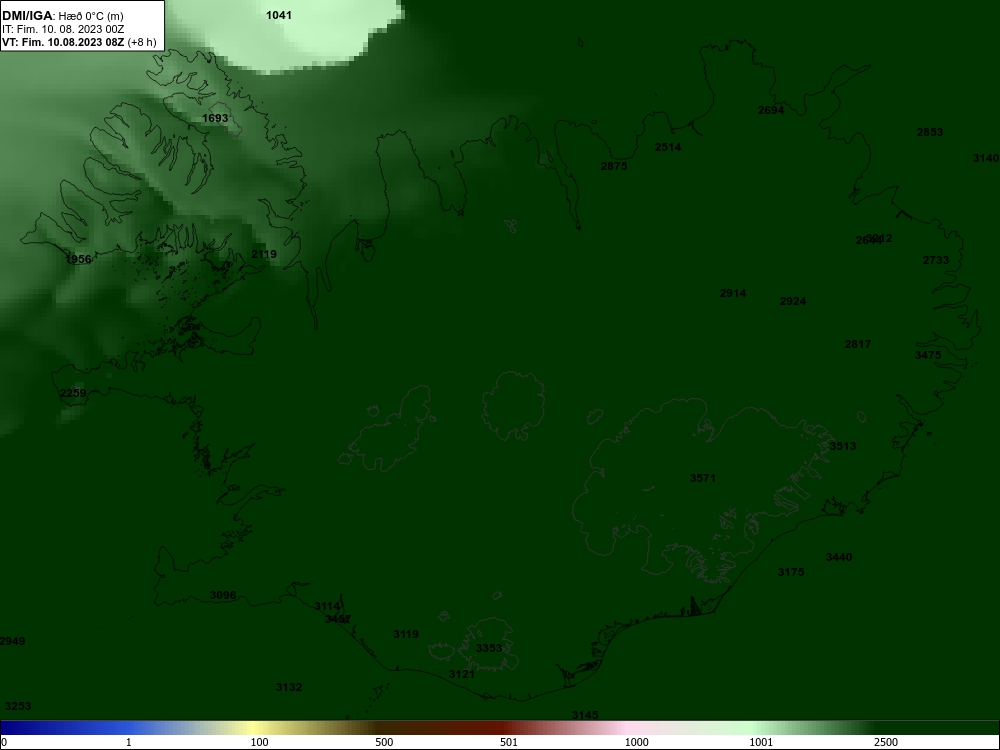The height and width of the screenshot is (750, 1000).
Task: Select the 2733 label near the east coast
Action: [x=936, y=260]
